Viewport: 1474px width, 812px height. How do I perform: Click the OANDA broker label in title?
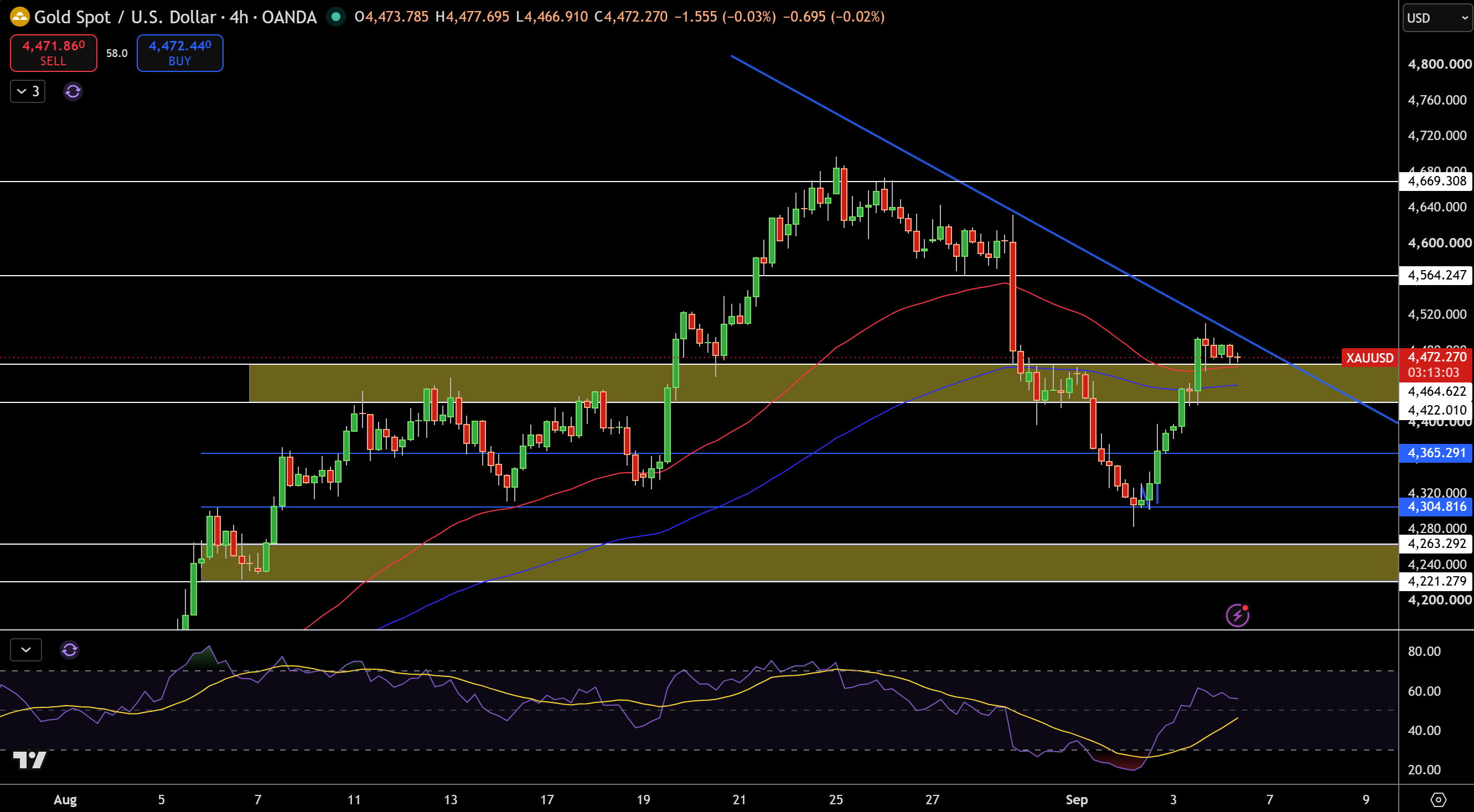click(289, 17)
